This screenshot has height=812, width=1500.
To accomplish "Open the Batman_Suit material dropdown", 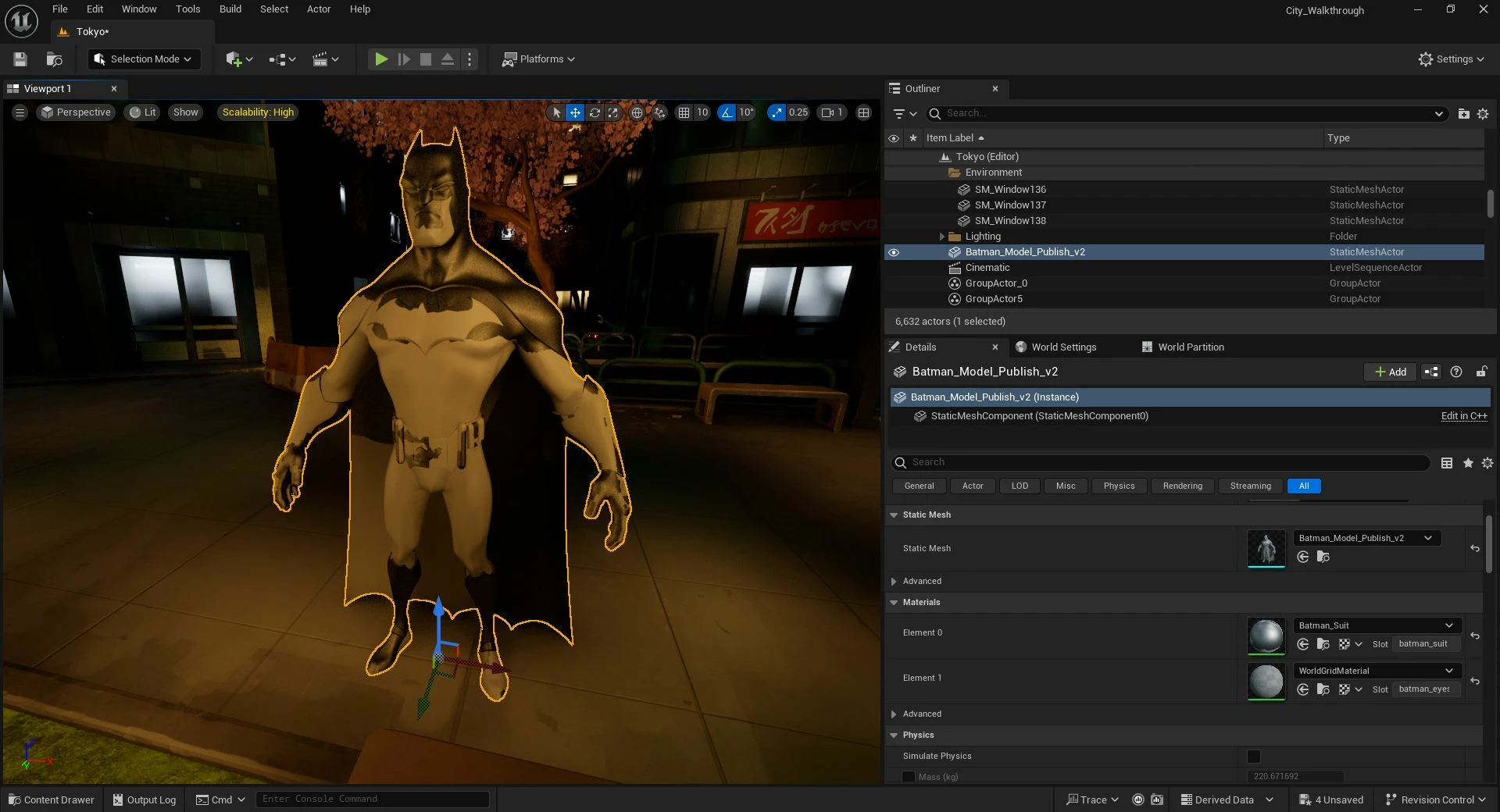I will 1377,625.
